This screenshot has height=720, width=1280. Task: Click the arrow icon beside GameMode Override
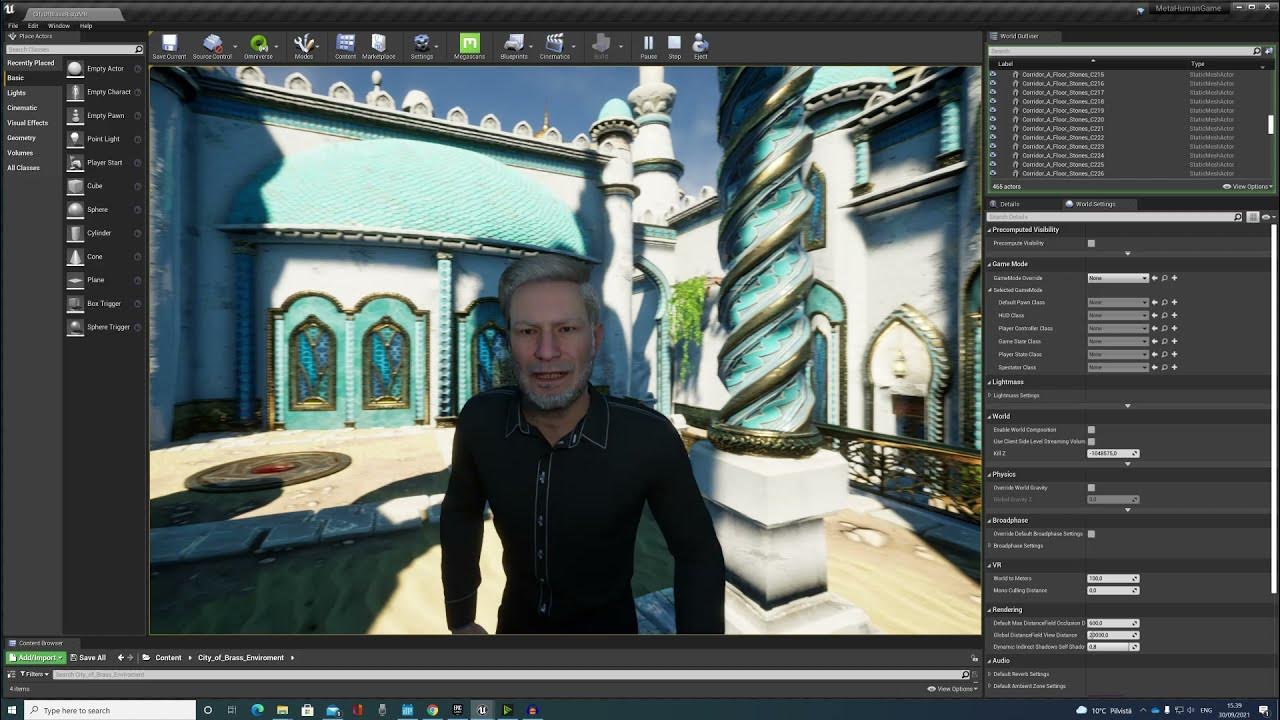pyautogui.click(x=1155, y=278)
